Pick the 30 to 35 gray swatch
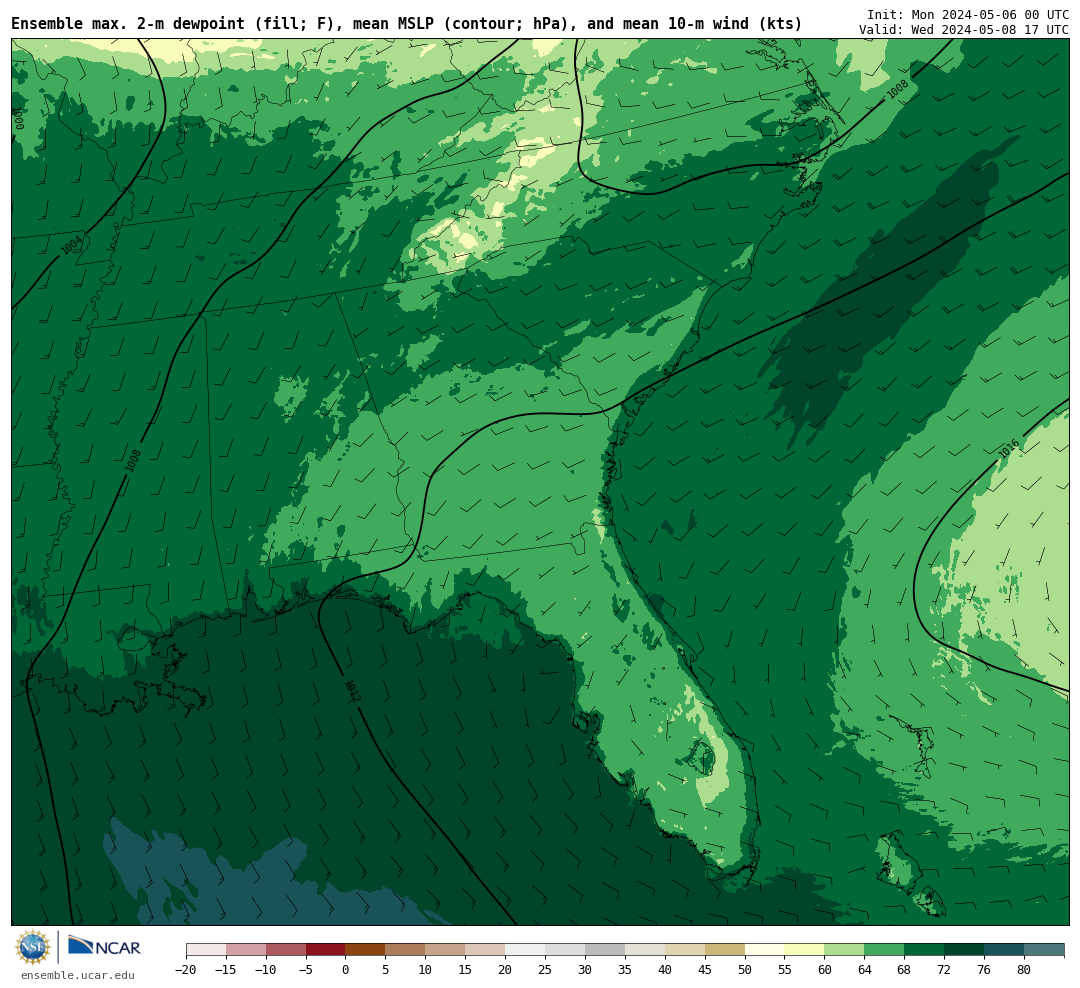This screenshot has height=988, width=1080. coord(605,950)
